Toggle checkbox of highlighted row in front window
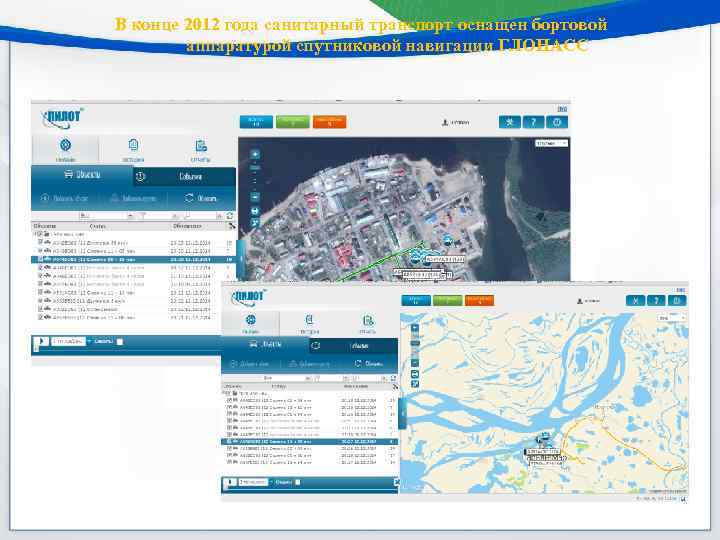The image size is (720, 540). click(x=230, y=441)
